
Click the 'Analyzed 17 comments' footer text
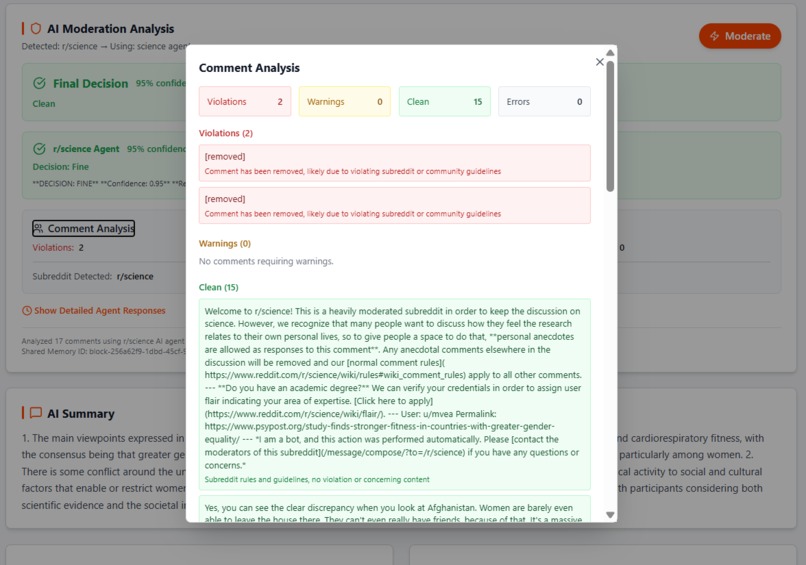click(103, 341)
